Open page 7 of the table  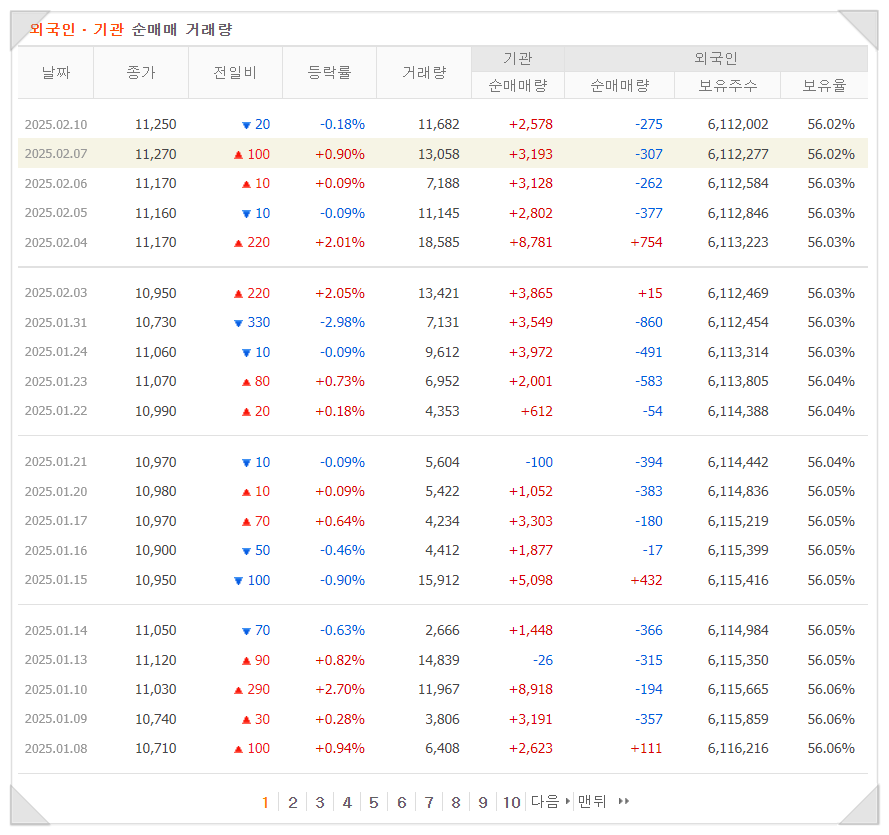429,802
